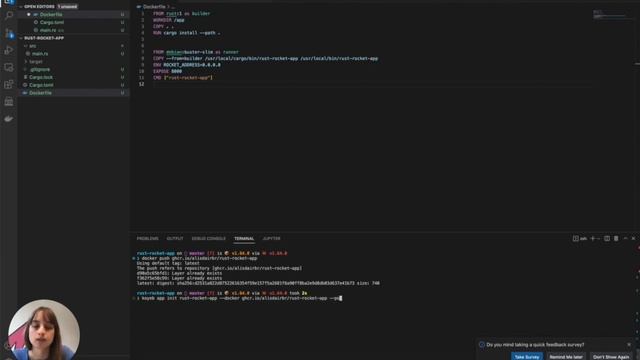Click the 'RUN cargo install --path .' line
The width and height of the screenshot is (640, 360).
(187, 33)
